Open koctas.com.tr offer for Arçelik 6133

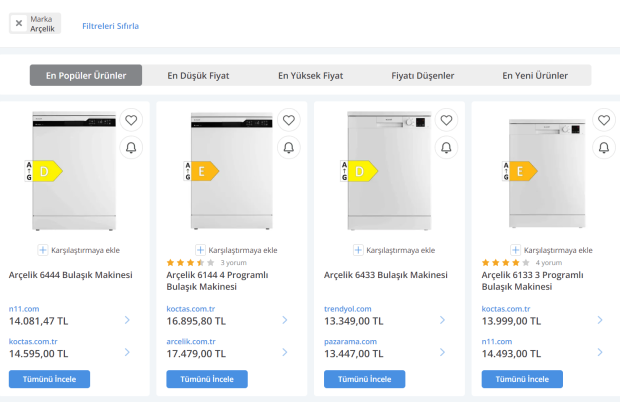[x=506, y=309]
